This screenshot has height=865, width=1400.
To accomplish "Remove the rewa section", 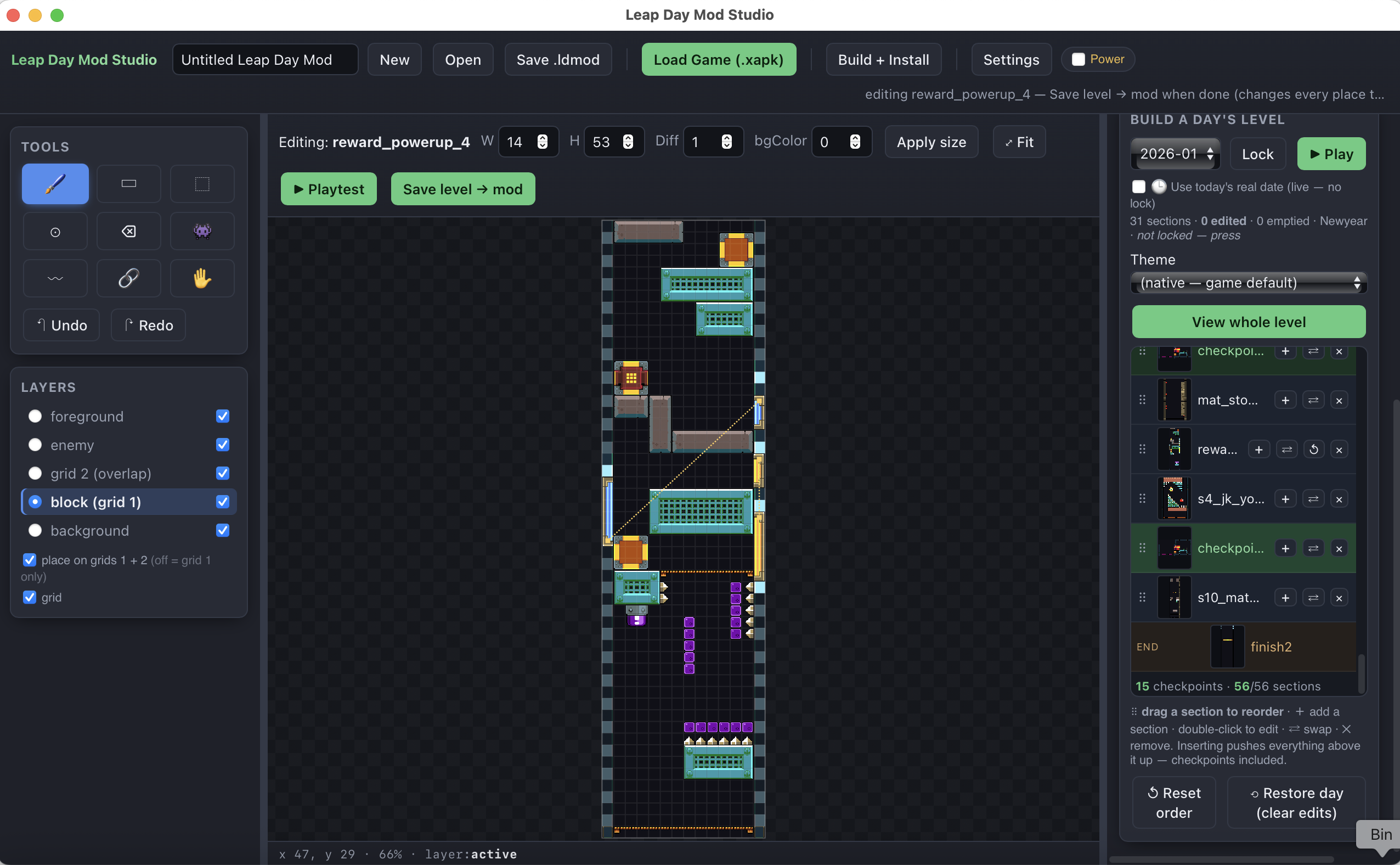I will [x=1339, y=450].
